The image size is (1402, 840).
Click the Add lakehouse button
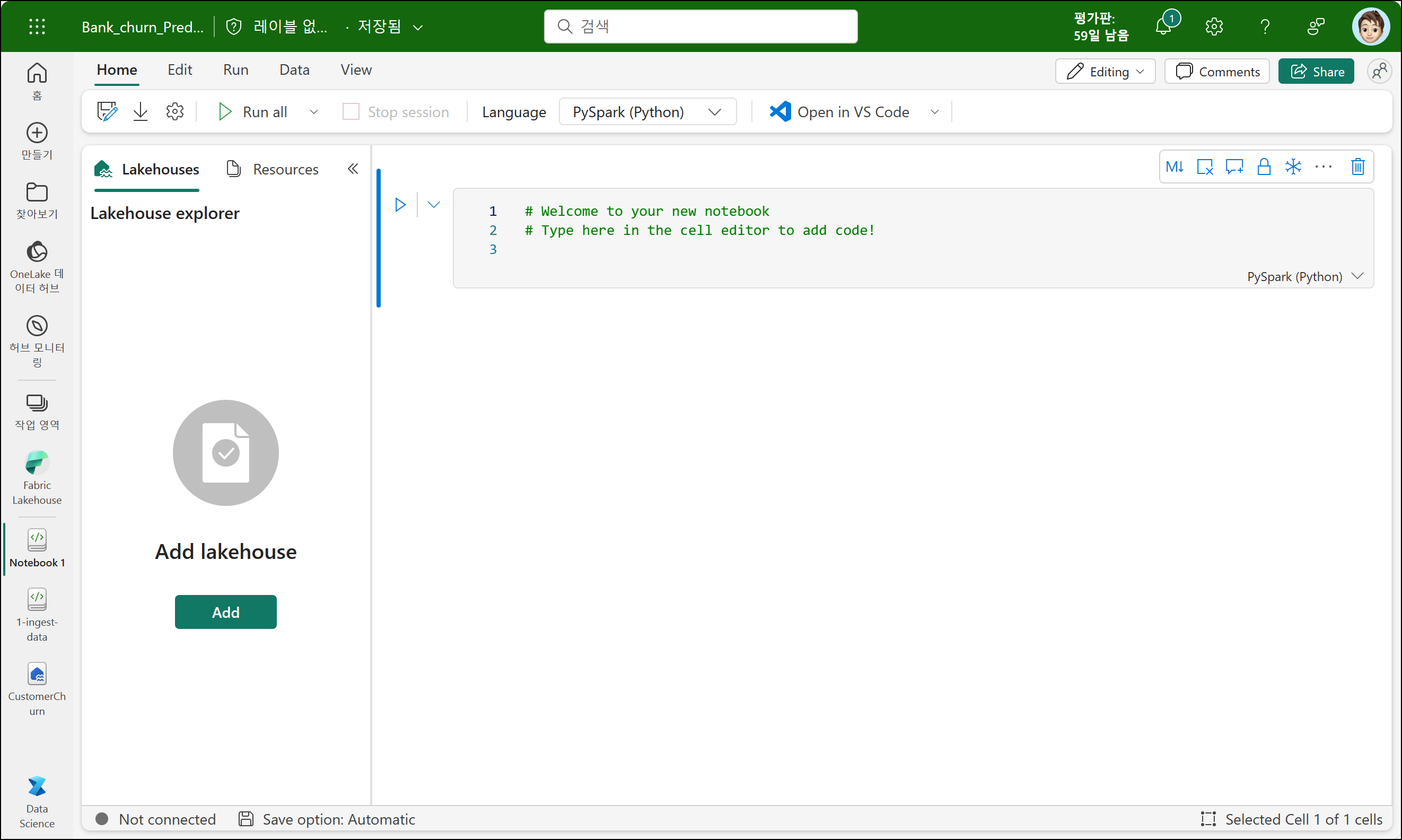[225, 612]
